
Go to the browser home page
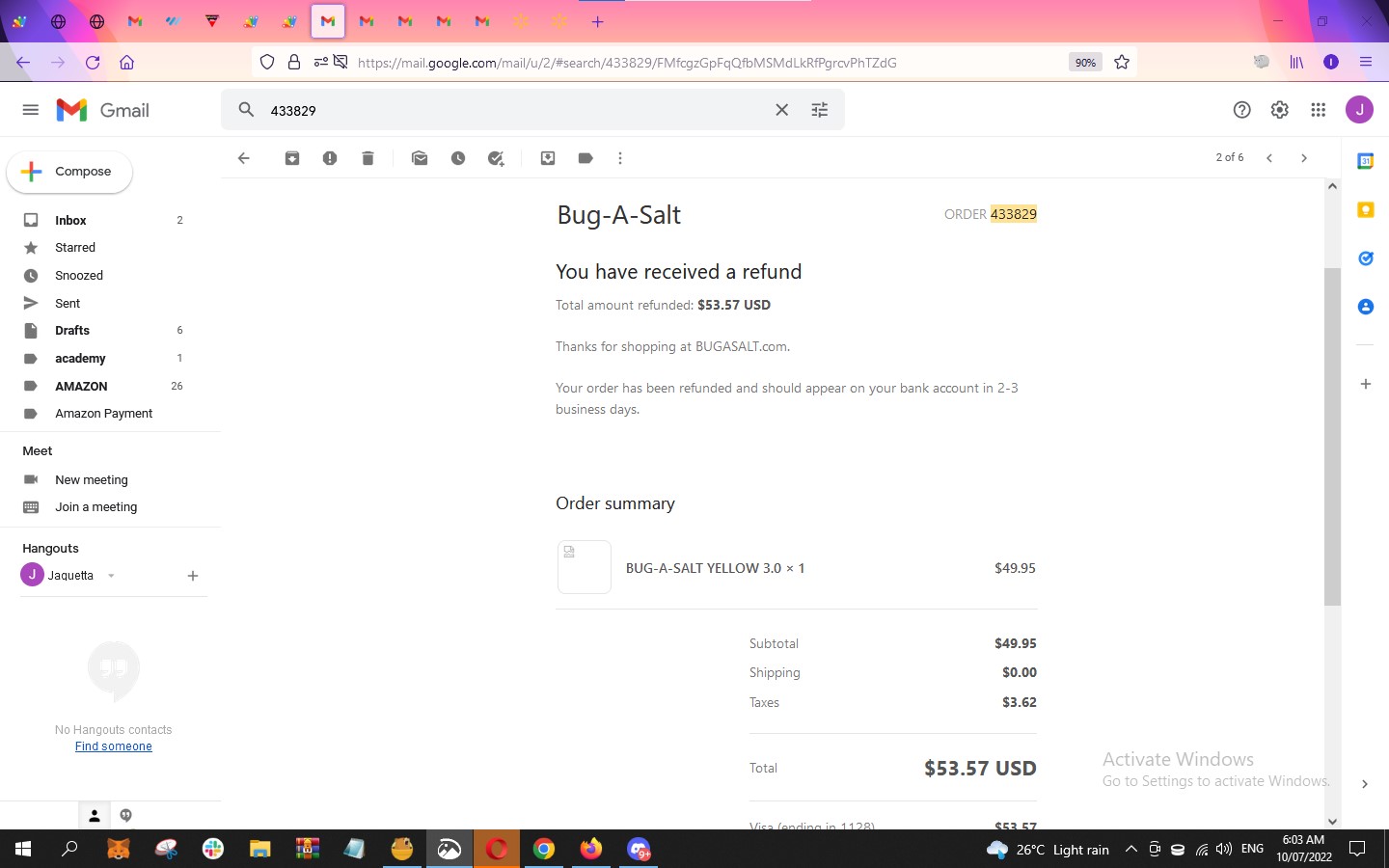pos(126,63)
